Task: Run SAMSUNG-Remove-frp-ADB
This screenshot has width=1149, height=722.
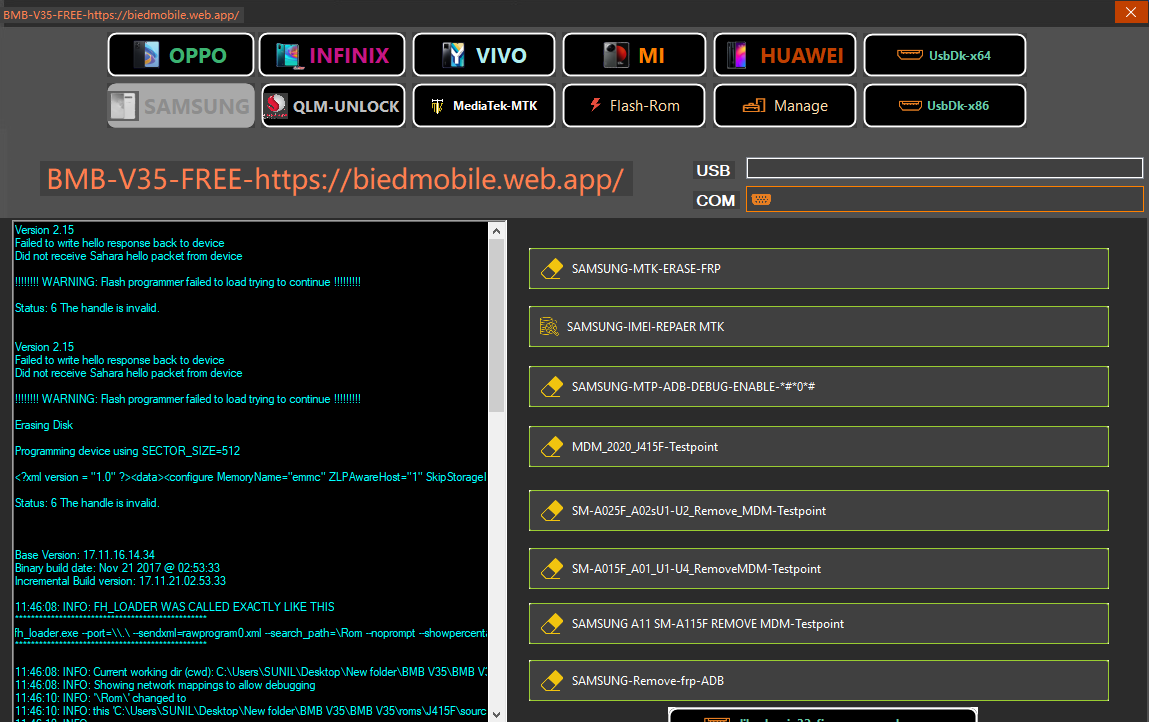Action: click(x=819, y=680)
